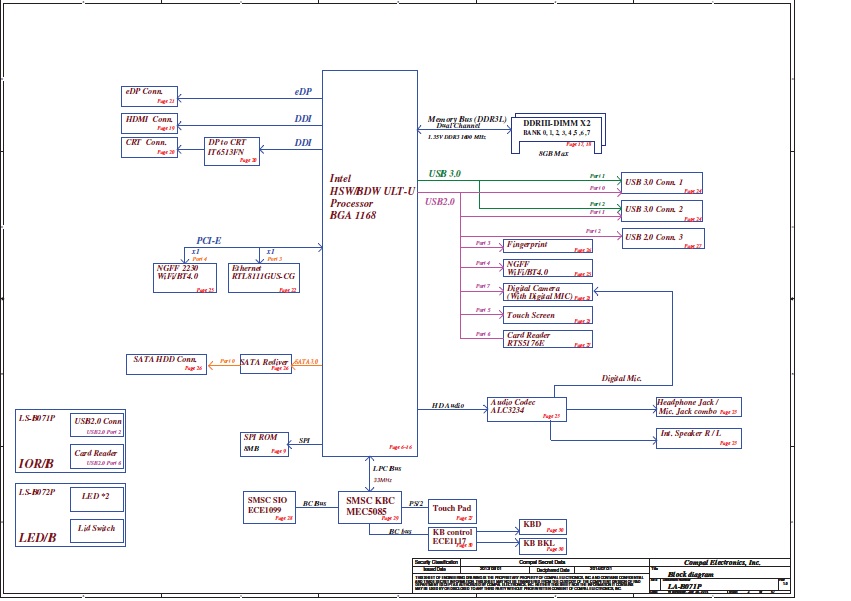Click the SATA HDD Conn. block
Screen dimensions: 851x601
pyautogui.click(x=165, y=363)
